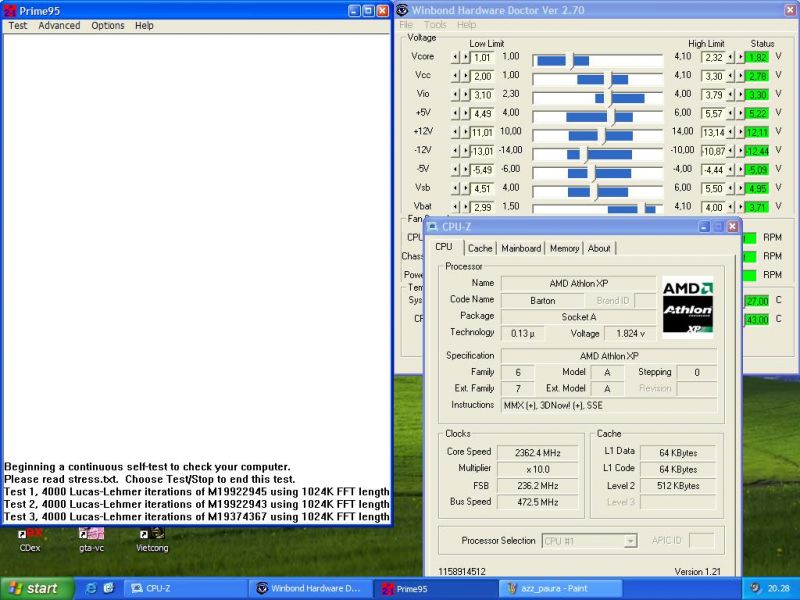Click the Prime95 line starting with Test 3

click(x=196, y=517)
